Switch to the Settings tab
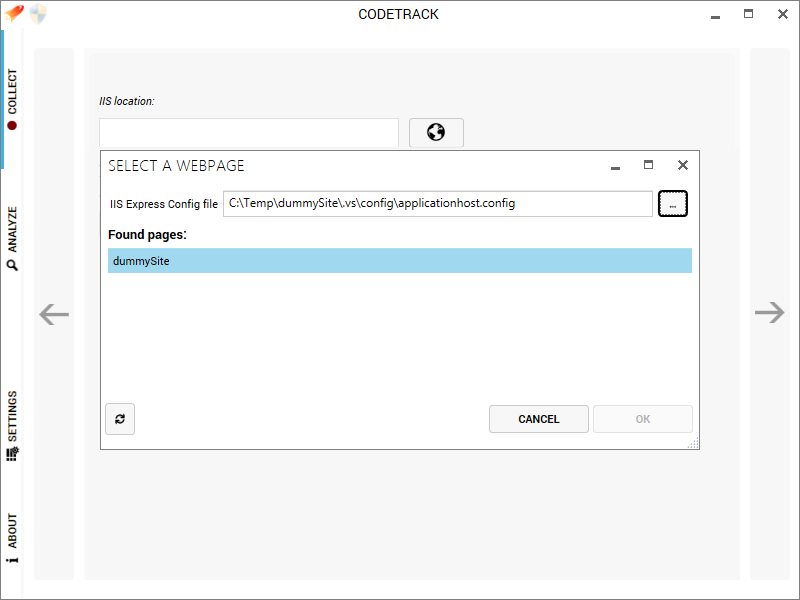The width and height of the screenshot is (800, 600). click(x=12, y=426)
